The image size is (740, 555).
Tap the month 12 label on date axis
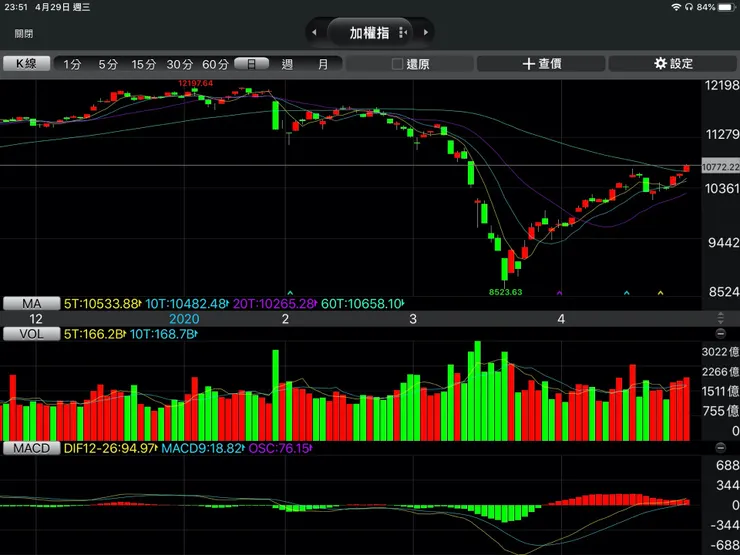36,319
